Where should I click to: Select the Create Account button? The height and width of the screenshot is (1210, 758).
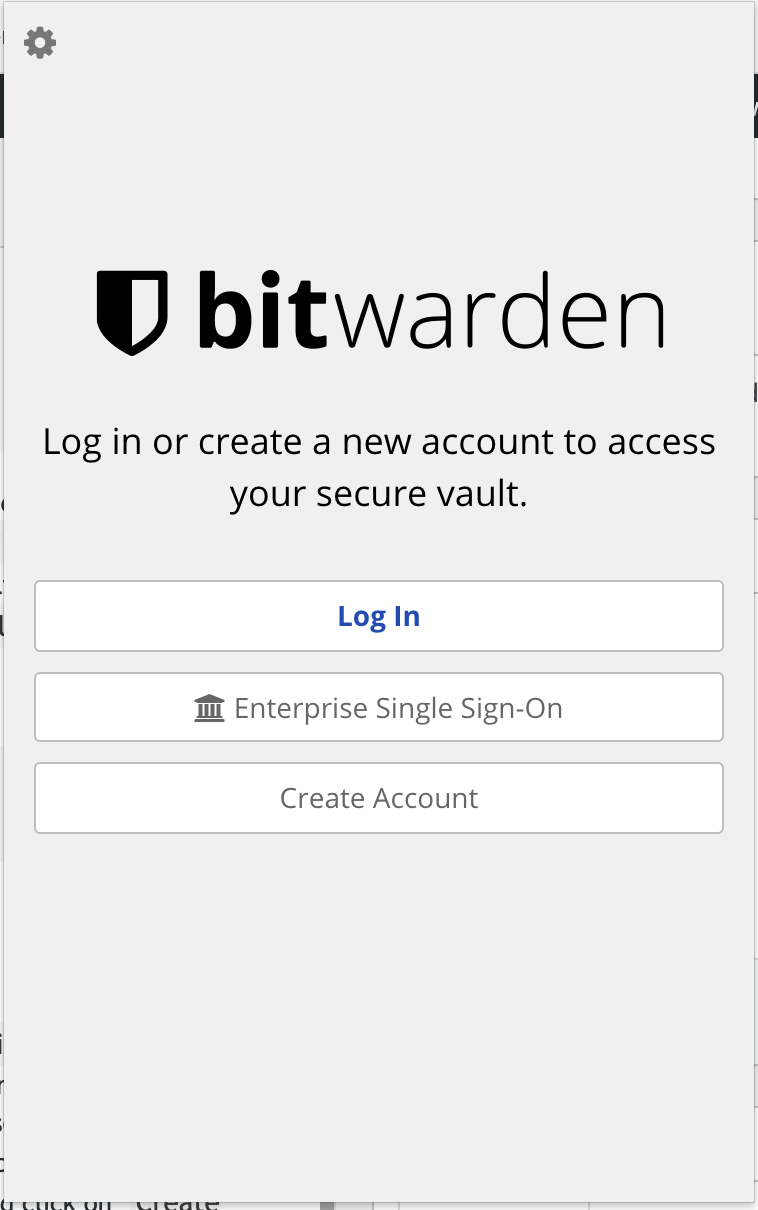click(x=379, y=798)
